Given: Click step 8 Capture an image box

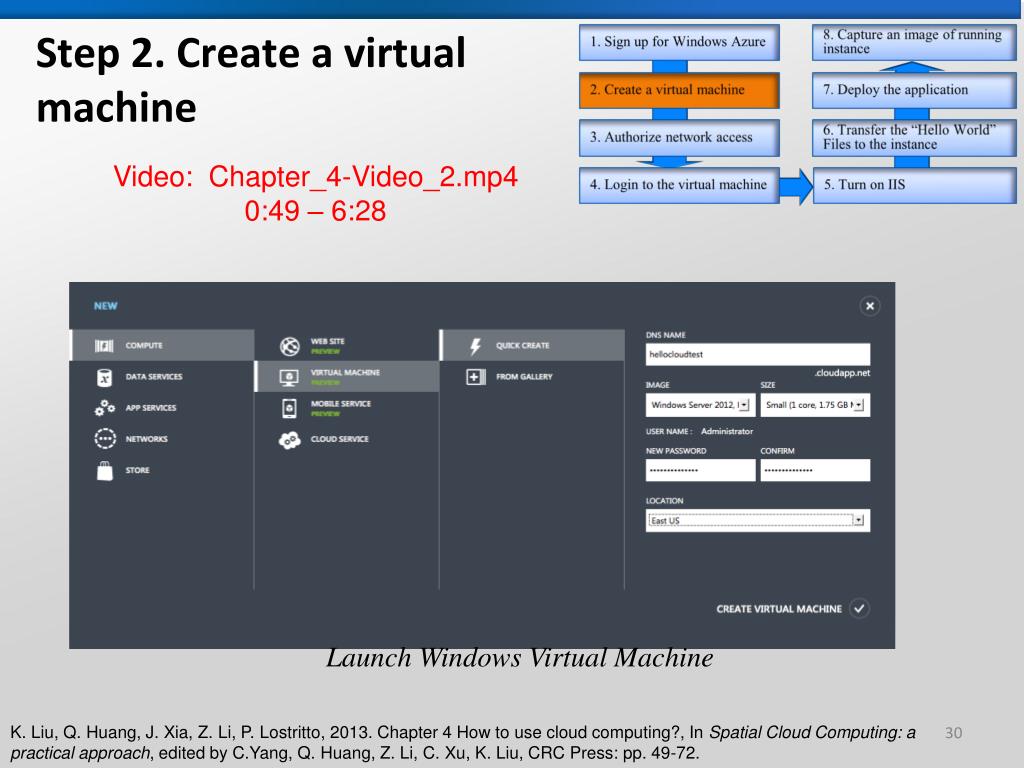Looking at the screenshot, I should point(914,42).
